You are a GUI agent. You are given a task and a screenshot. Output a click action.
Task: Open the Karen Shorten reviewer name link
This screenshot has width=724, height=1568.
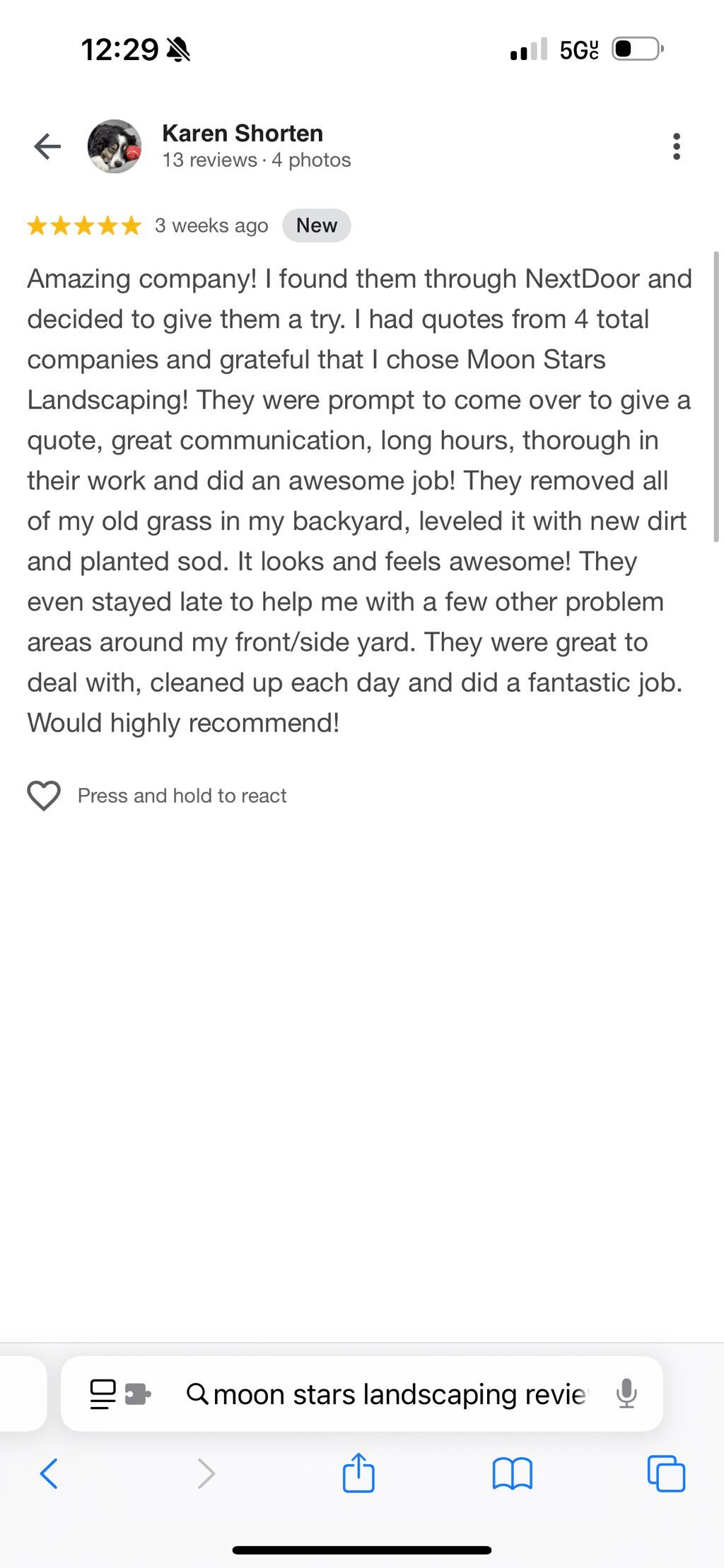[x=243, y=133]
